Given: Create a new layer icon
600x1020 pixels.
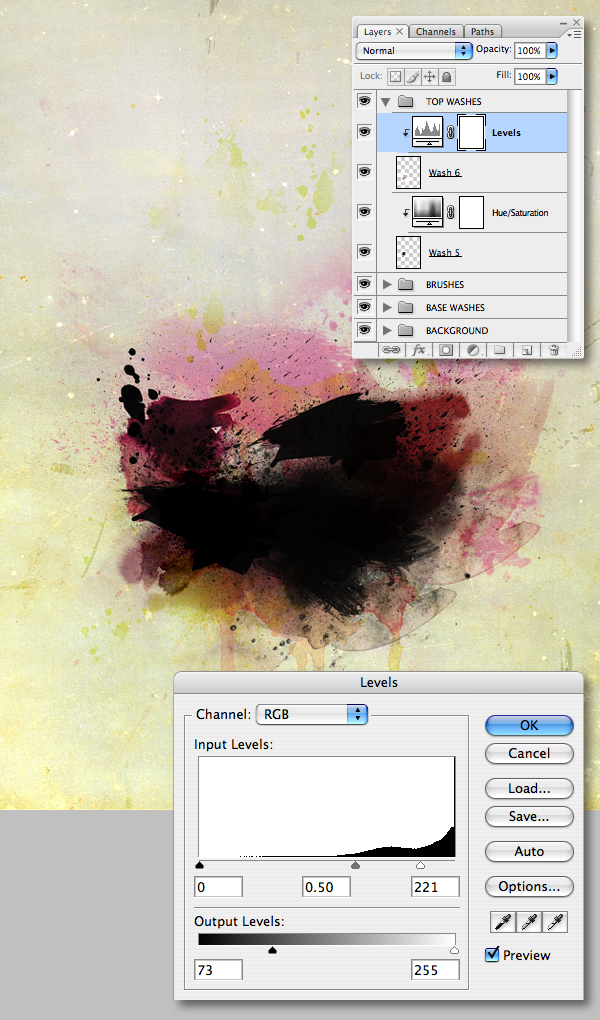Looking at the screenshot, I should (526, 350).
